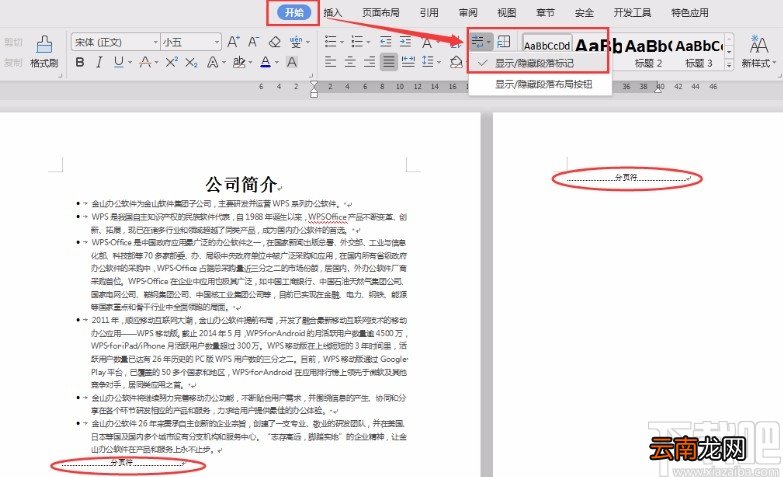Image resolution: width=783 pixels, height=477 pixels.
Task: Click the line spacing icon
Action: coord(427,62)
